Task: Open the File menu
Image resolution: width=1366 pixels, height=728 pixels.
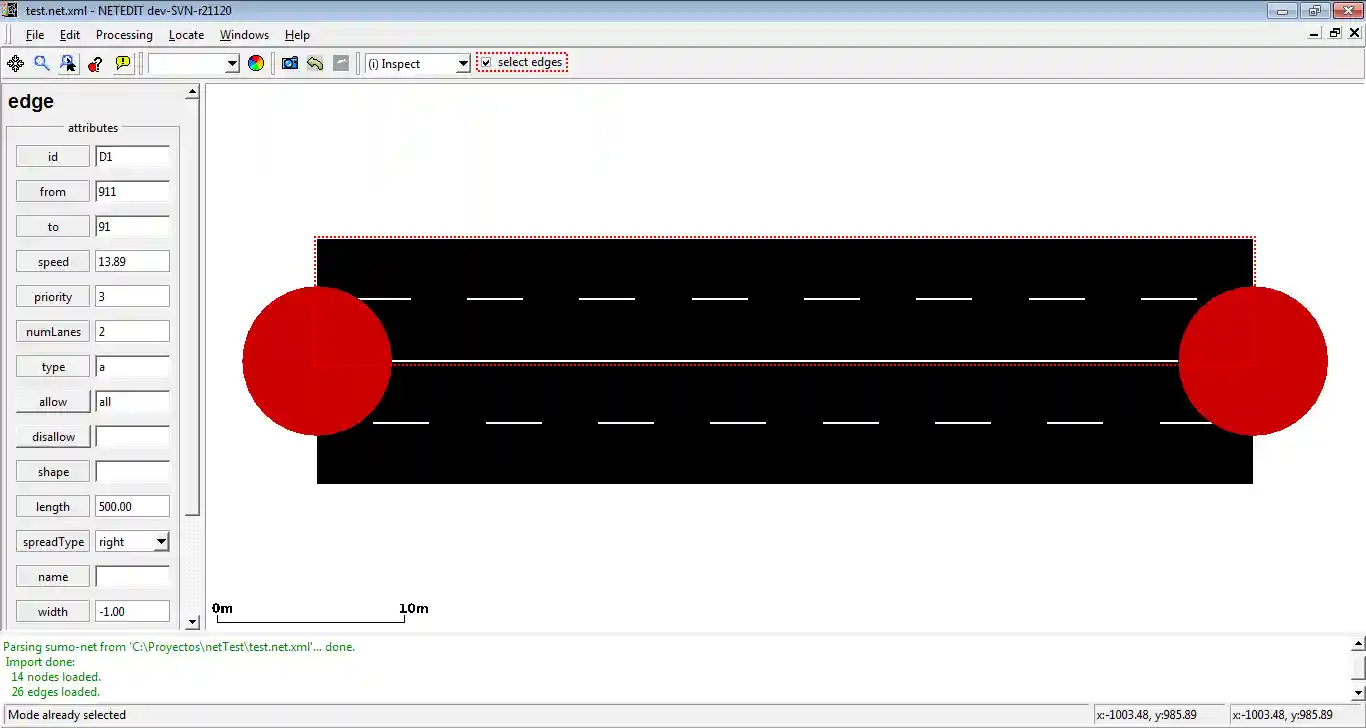Action: [35, 35]
